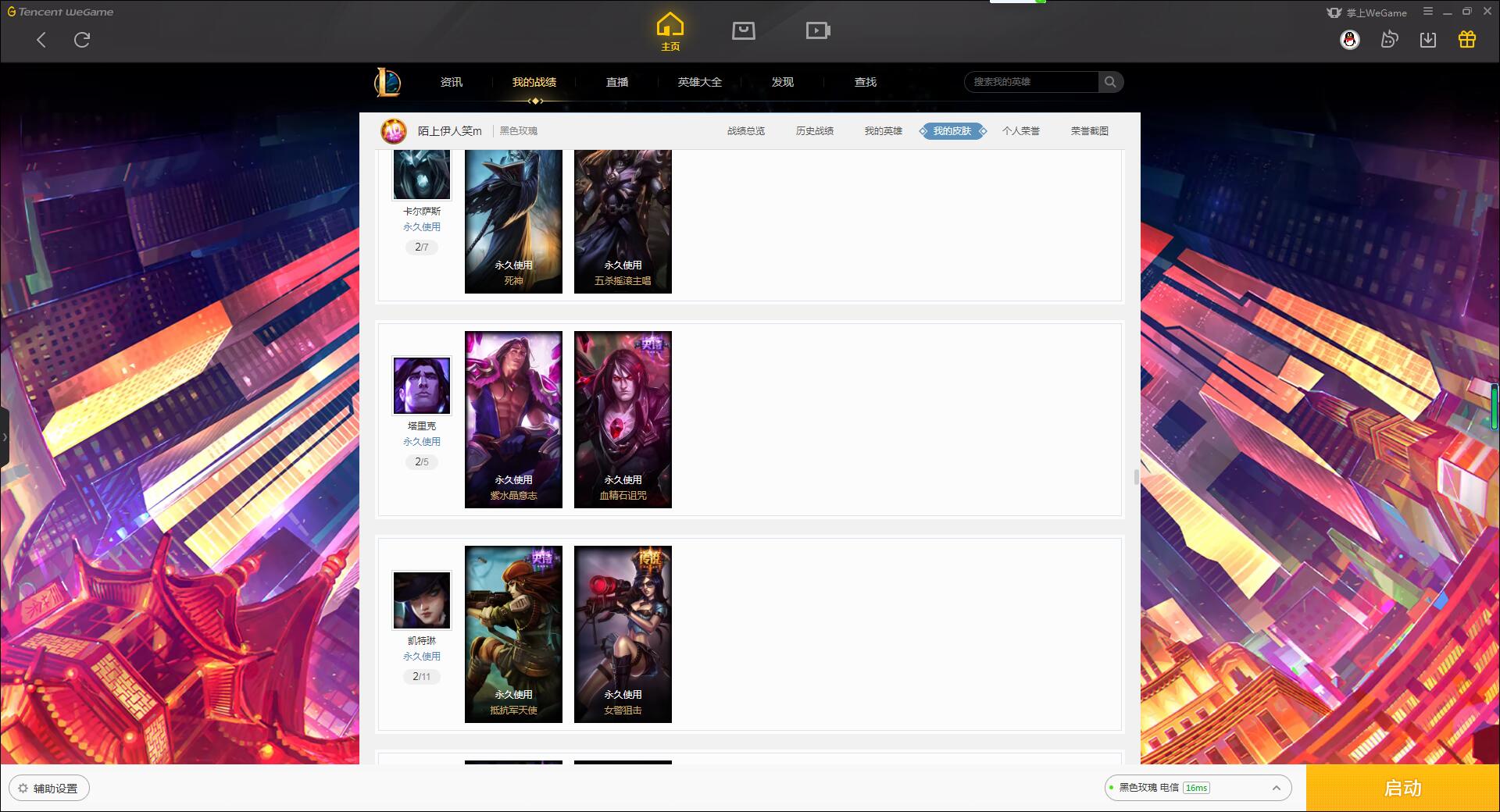The width and height of the screenshot is (1500, 812).
Task: Click the 2/7 skin count badge
Action: pos(422,248)
